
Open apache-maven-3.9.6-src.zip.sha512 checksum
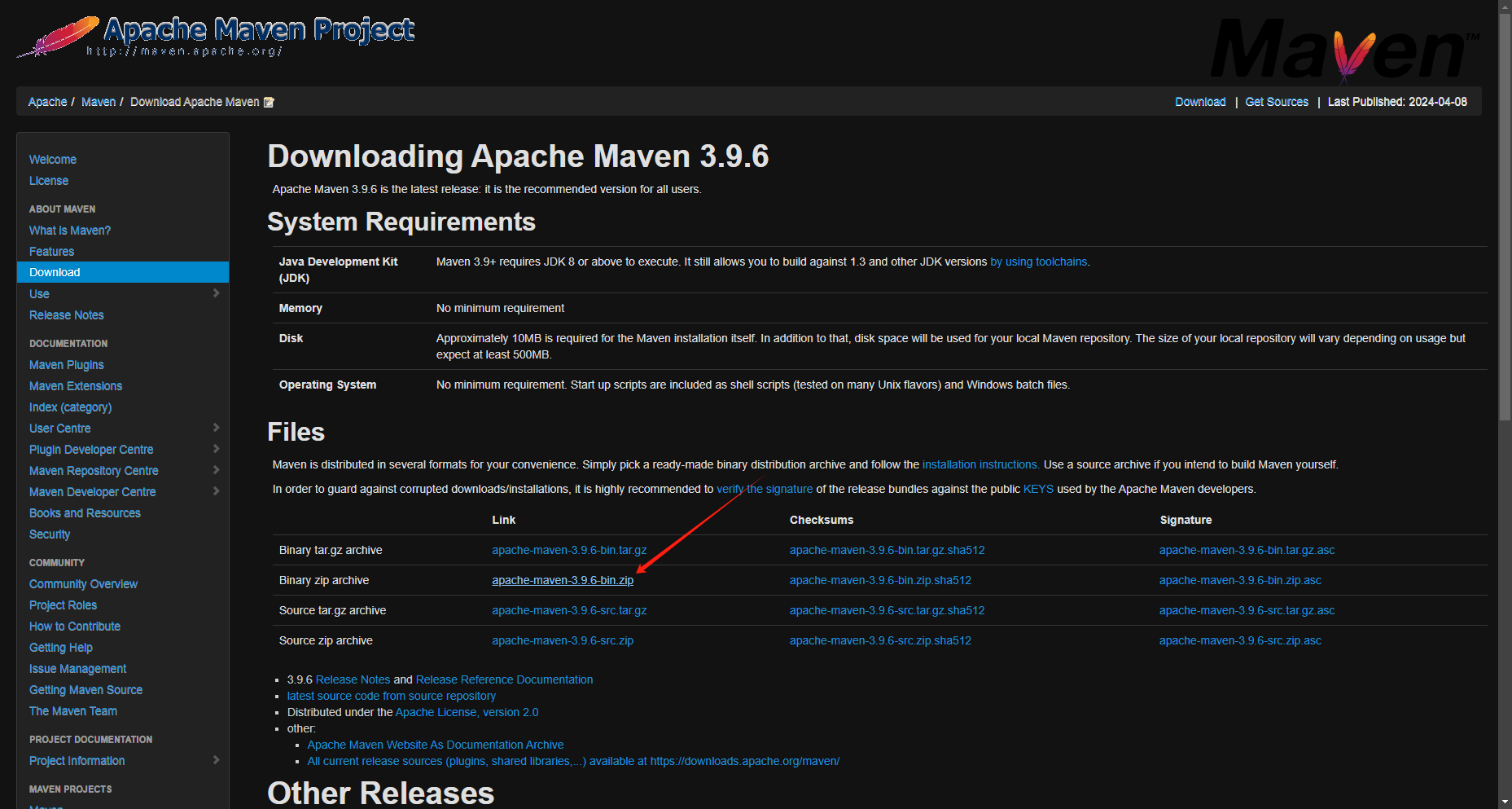[880, 640]
